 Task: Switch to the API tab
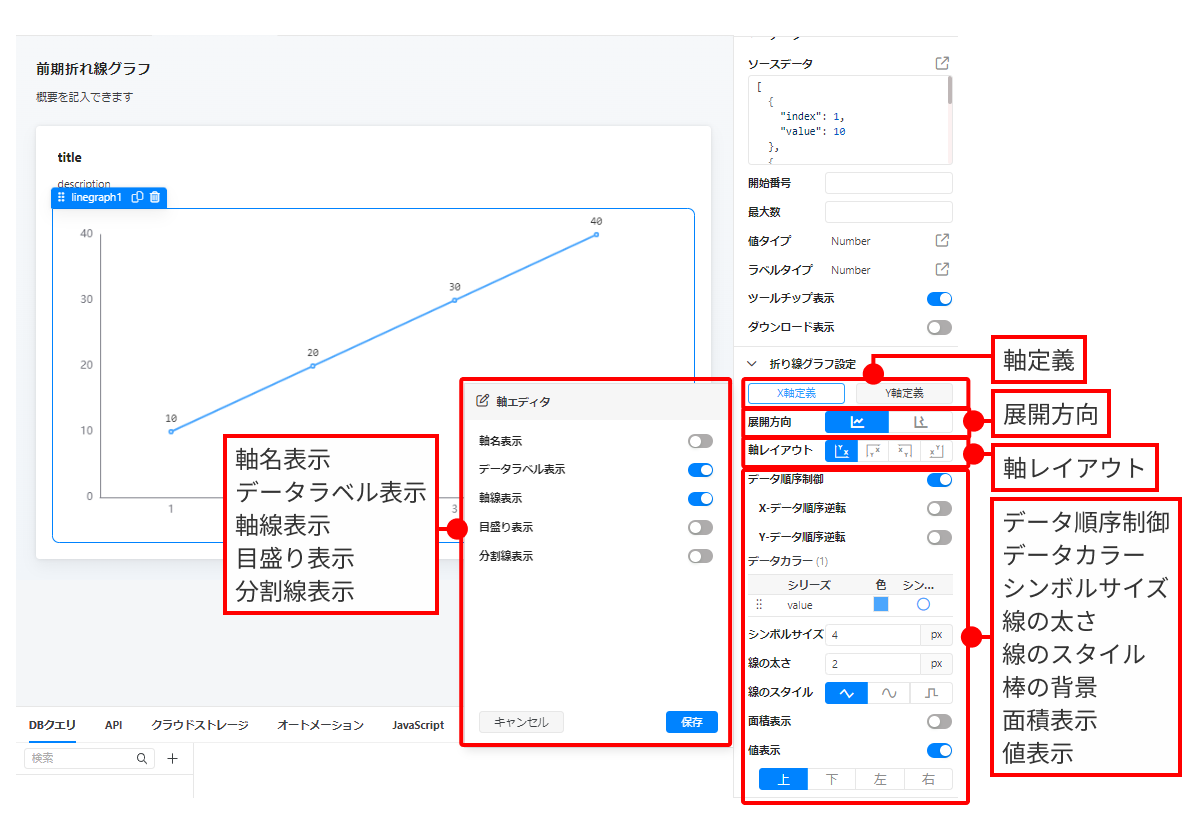point(113,725)
